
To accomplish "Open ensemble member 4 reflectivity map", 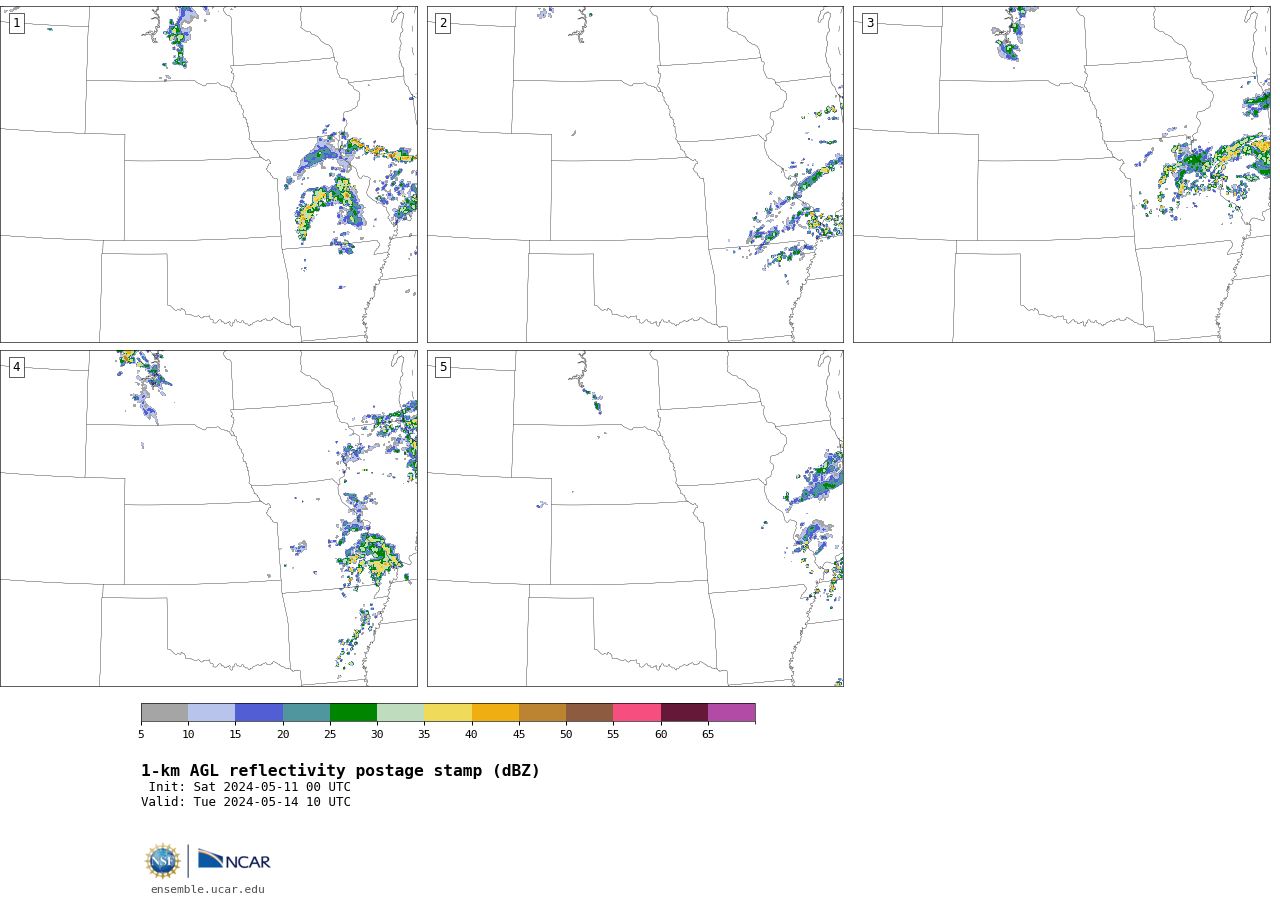I will 209,518.
